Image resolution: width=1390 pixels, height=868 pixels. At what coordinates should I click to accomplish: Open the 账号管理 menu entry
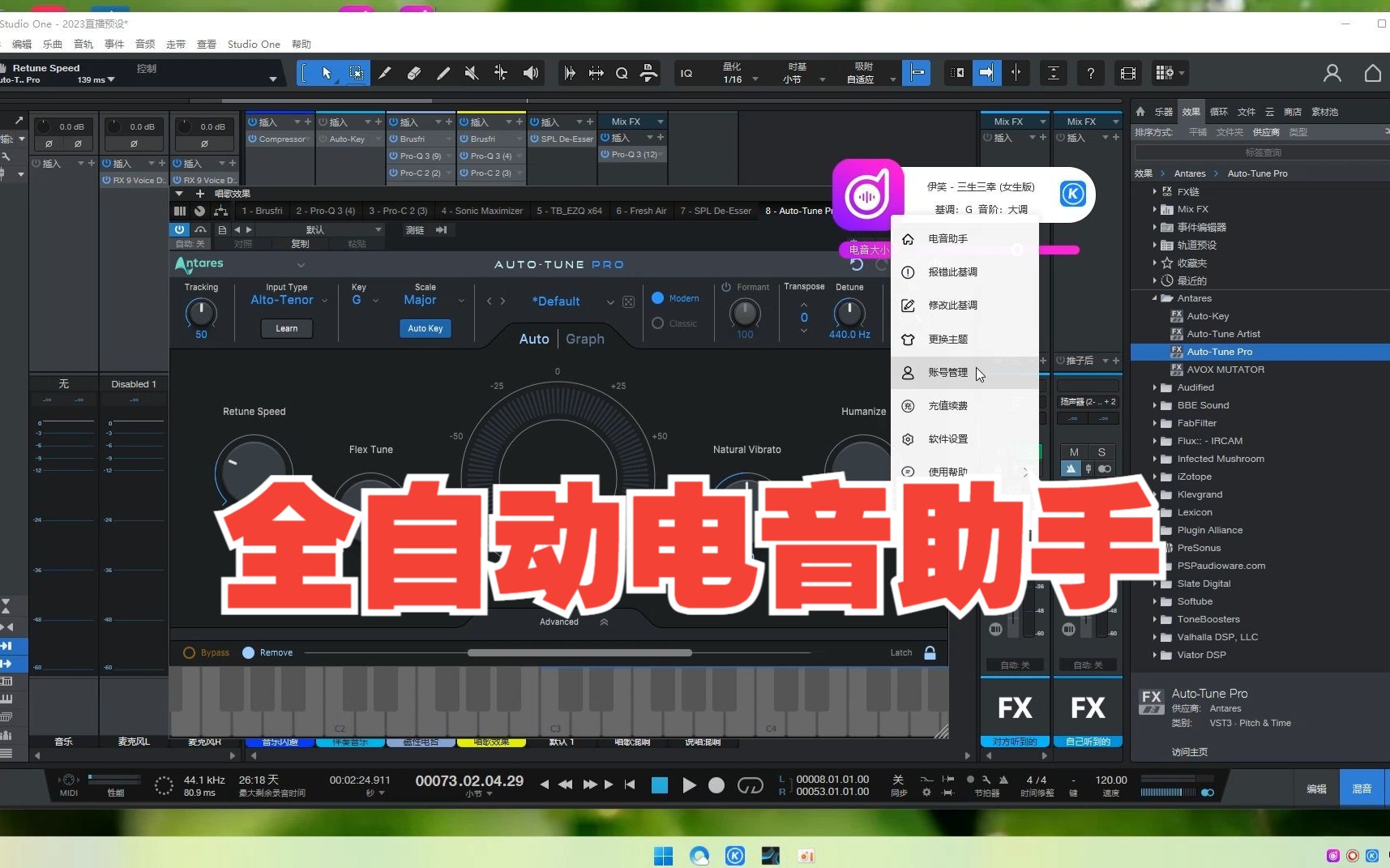pyautogui.click(x=964, y=372)
